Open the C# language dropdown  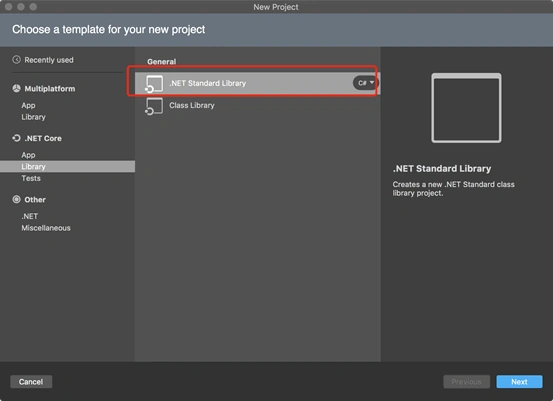366,83
